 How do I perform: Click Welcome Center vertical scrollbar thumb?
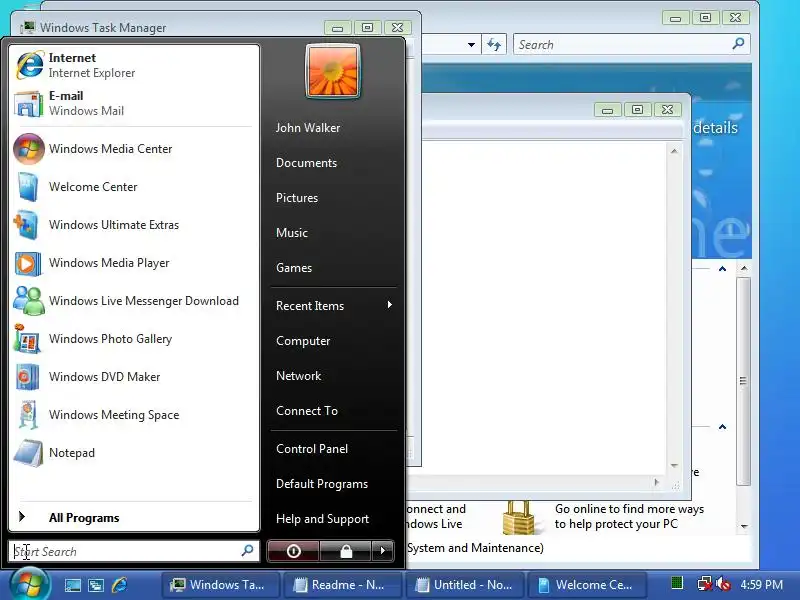pyautogui.click(x=743, y=381)
